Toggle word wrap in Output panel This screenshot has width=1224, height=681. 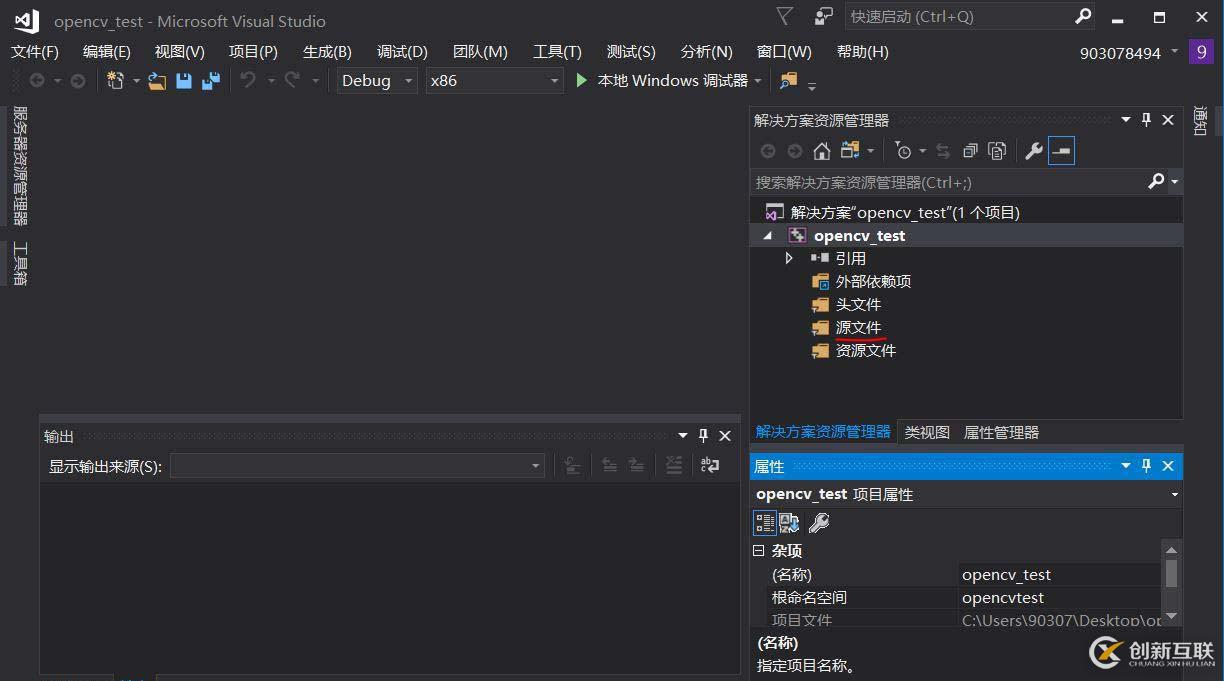click(710, 465)
